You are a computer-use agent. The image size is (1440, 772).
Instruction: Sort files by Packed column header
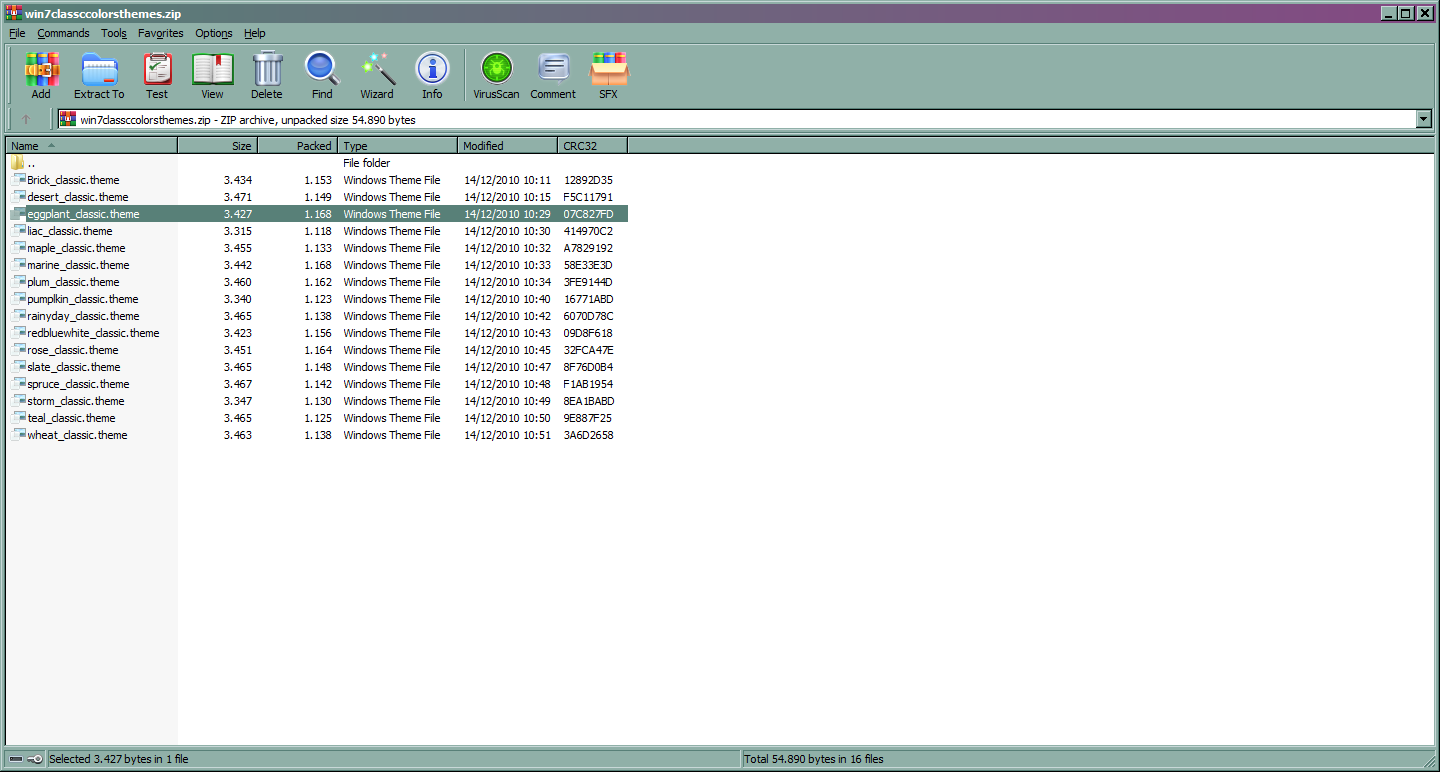[x=297, y=146]
